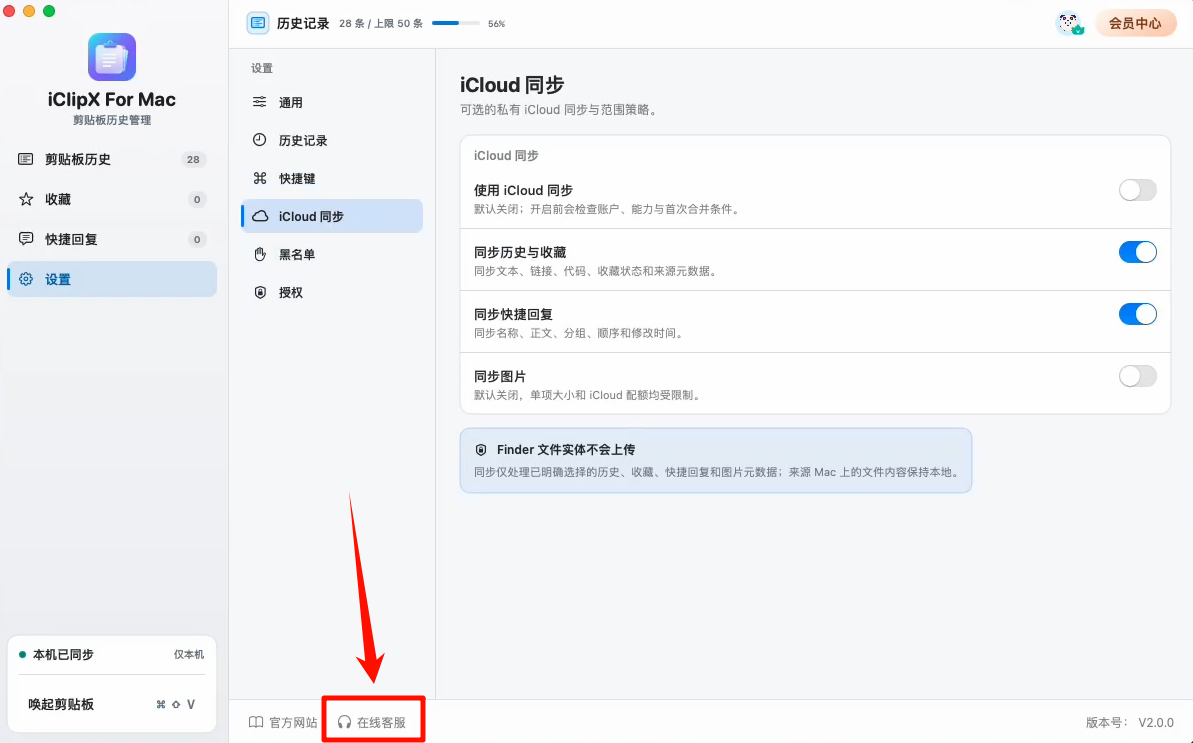Image resolution: width=1193 pixels, height=743 pixels.
Task: Click the history usage progress bar
Action: click(455, 24)
